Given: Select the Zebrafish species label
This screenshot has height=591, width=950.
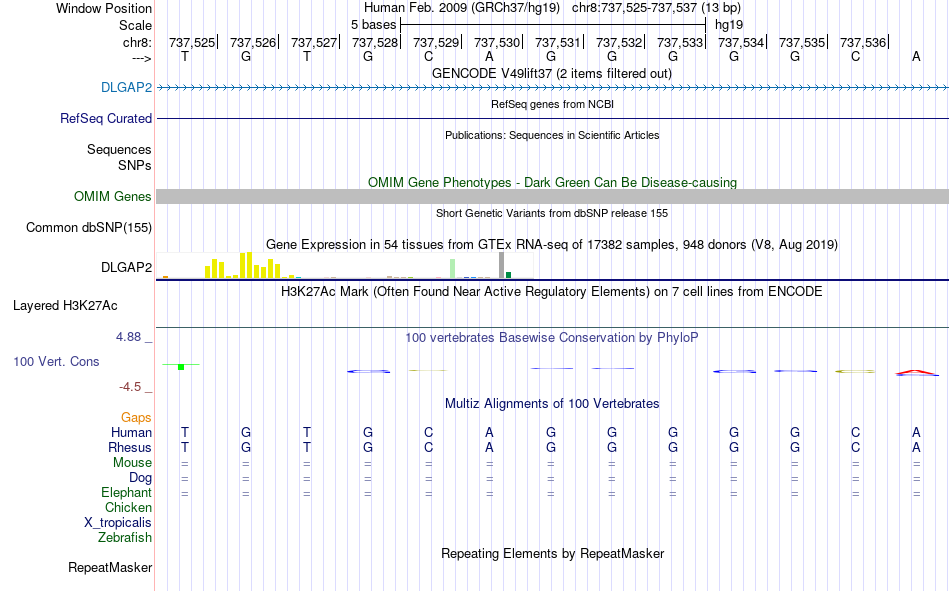Looking at the screenshot, I should 125,537.
